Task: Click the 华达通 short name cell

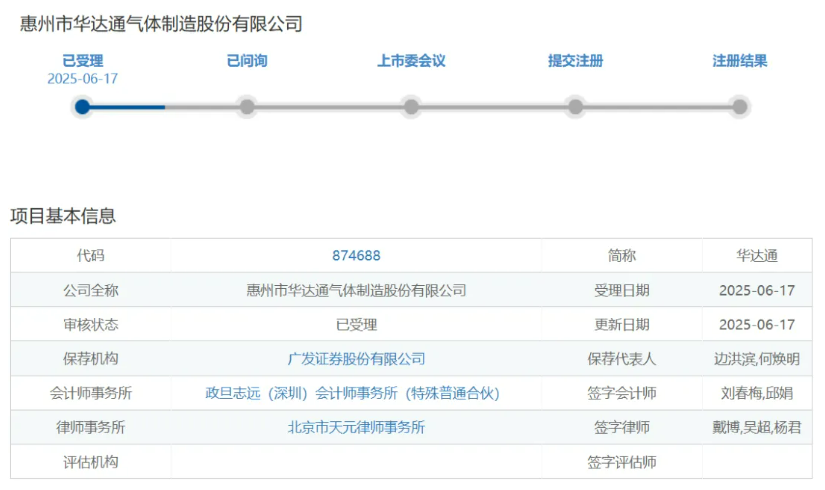Action: coord(757,256)
